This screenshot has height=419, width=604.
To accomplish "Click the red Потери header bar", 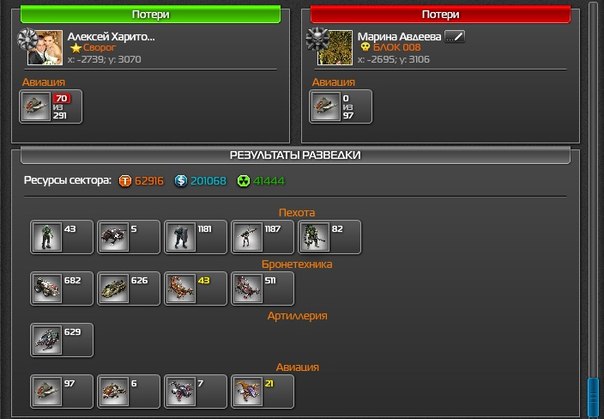I will click(x=440, y=14).
